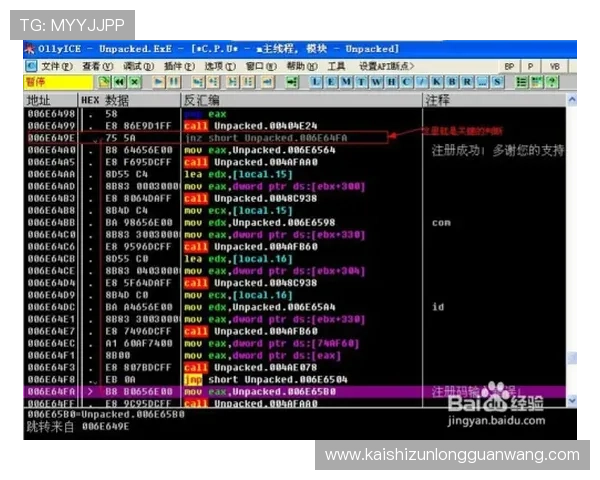The width and height of the screenshot is (600, 480).
Task: Click the 地址 column header
Action: (51, 100)
